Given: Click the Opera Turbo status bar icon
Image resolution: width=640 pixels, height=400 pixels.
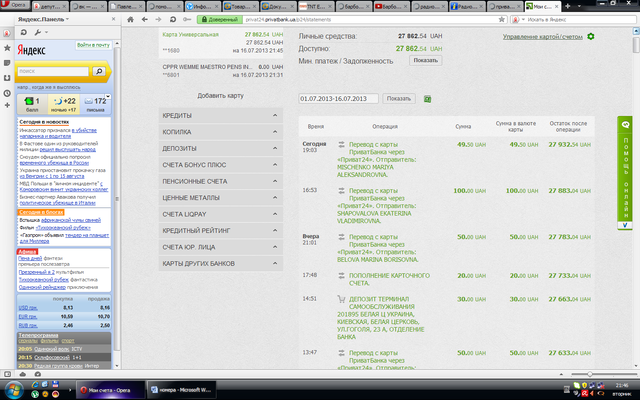Looking at the screenshot, I should pos(38,374).
